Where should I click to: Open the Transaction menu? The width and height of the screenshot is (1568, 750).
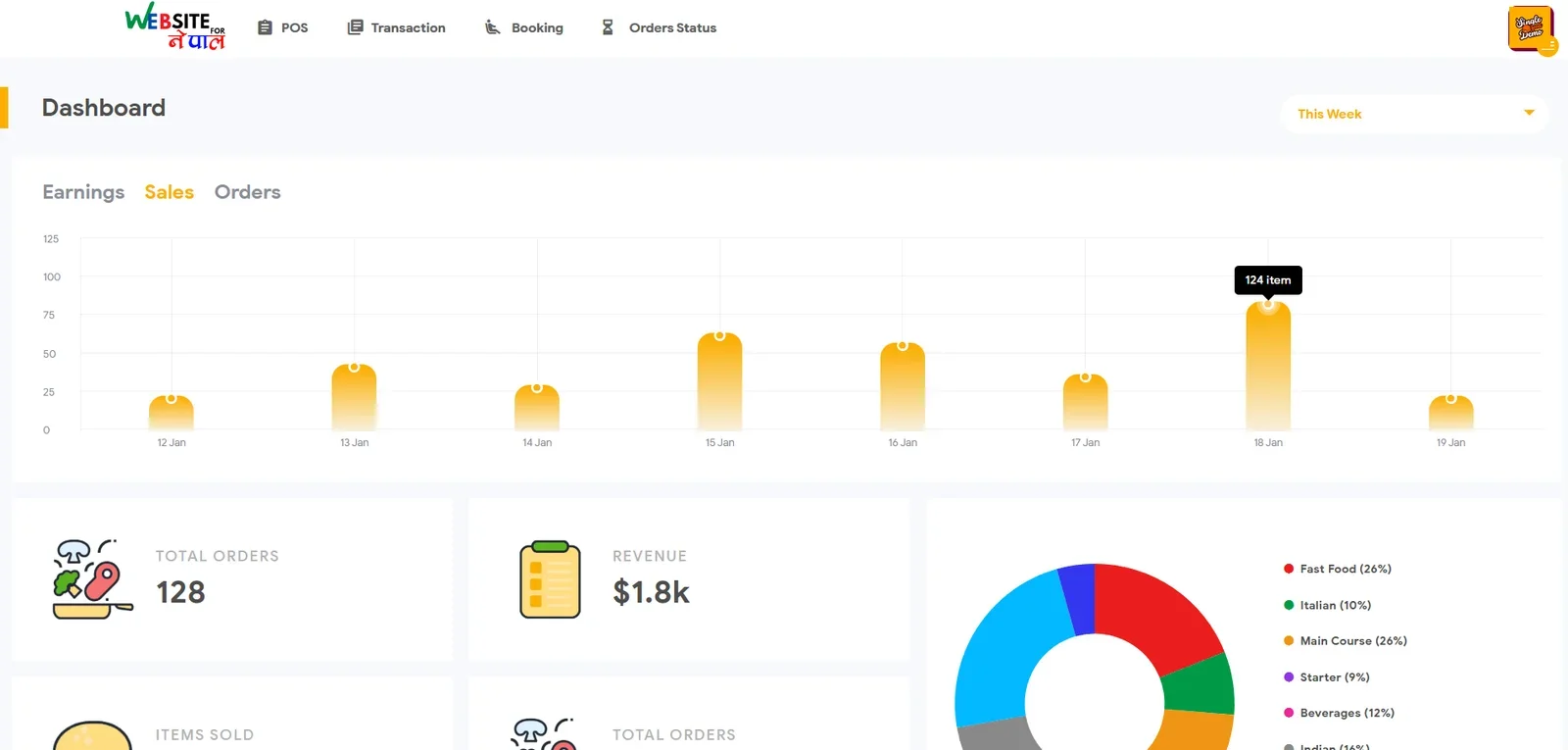[397, 27]
